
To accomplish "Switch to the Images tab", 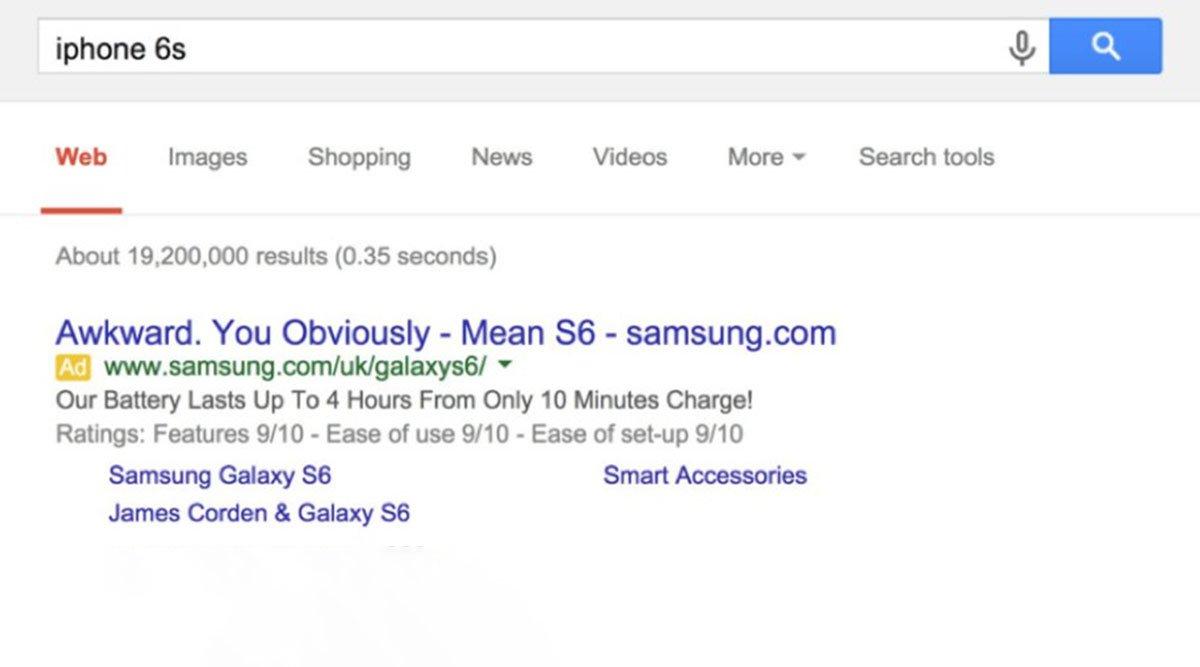I will pyautogui.click(x=206, y=157).
